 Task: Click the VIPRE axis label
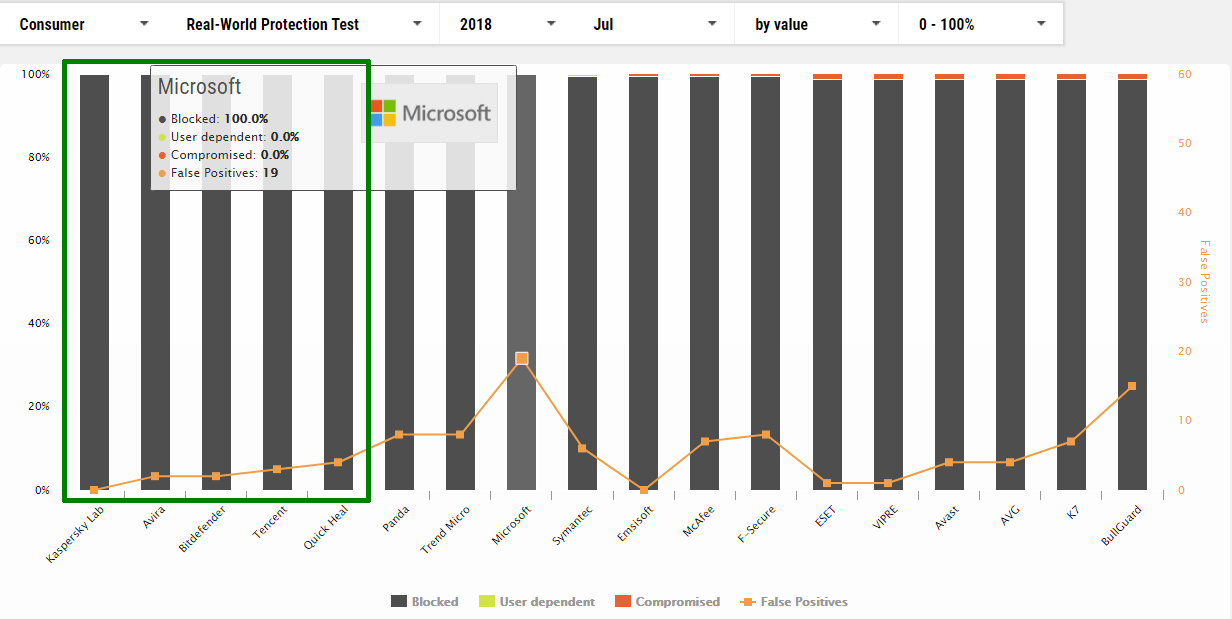point(887,516)
